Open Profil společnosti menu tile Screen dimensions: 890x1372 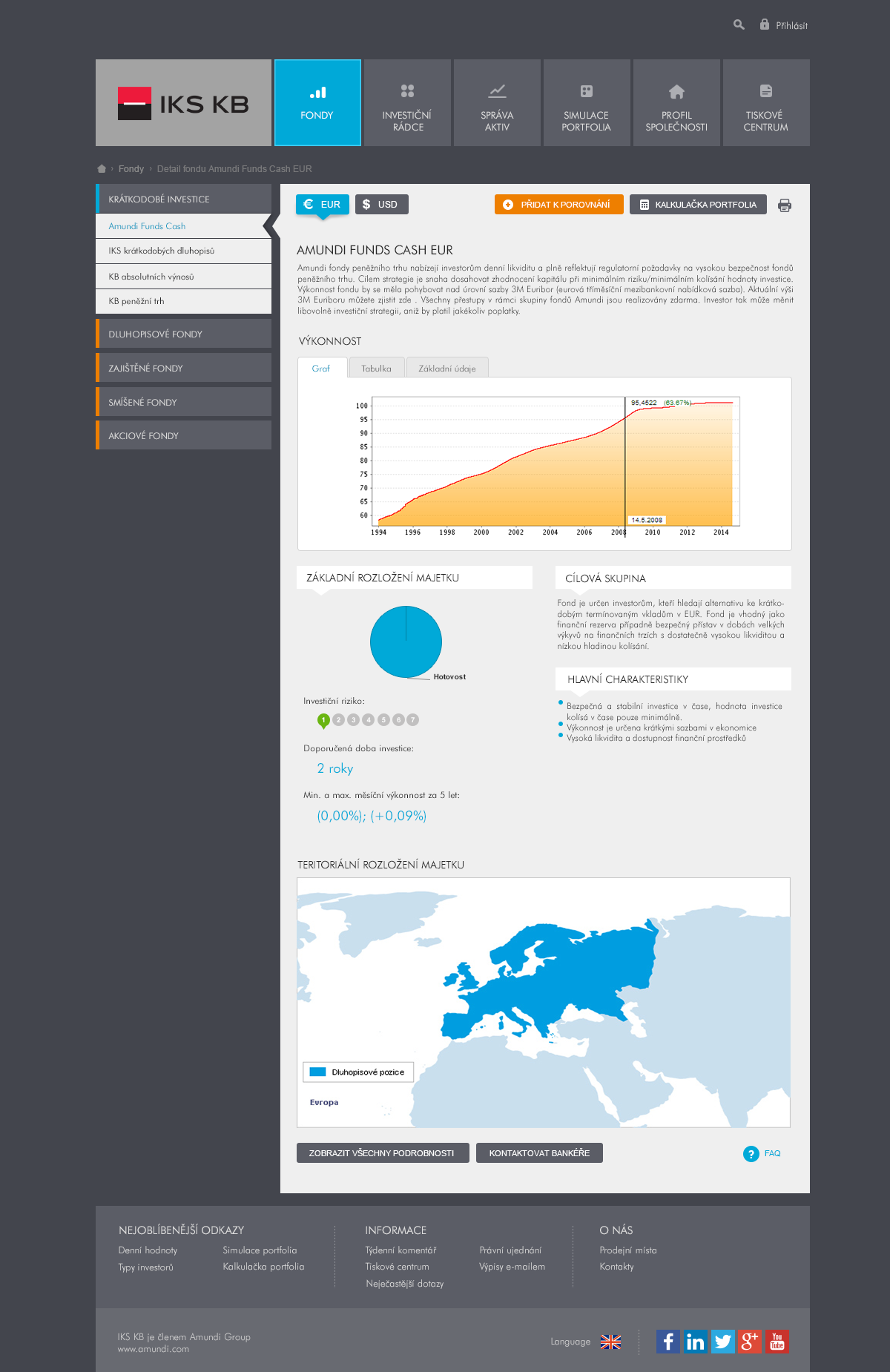point(676,103)
